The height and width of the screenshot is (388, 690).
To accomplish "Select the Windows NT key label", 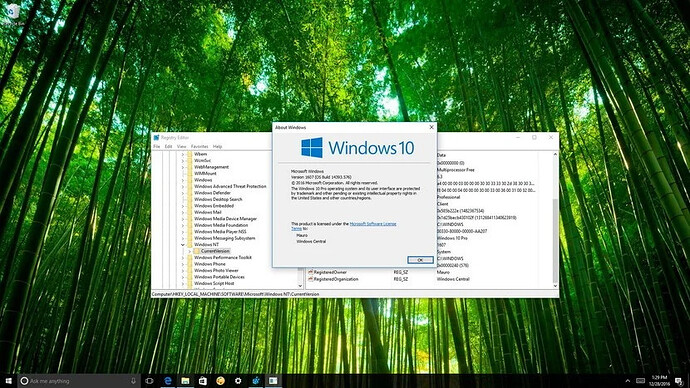I will [206, 245].
